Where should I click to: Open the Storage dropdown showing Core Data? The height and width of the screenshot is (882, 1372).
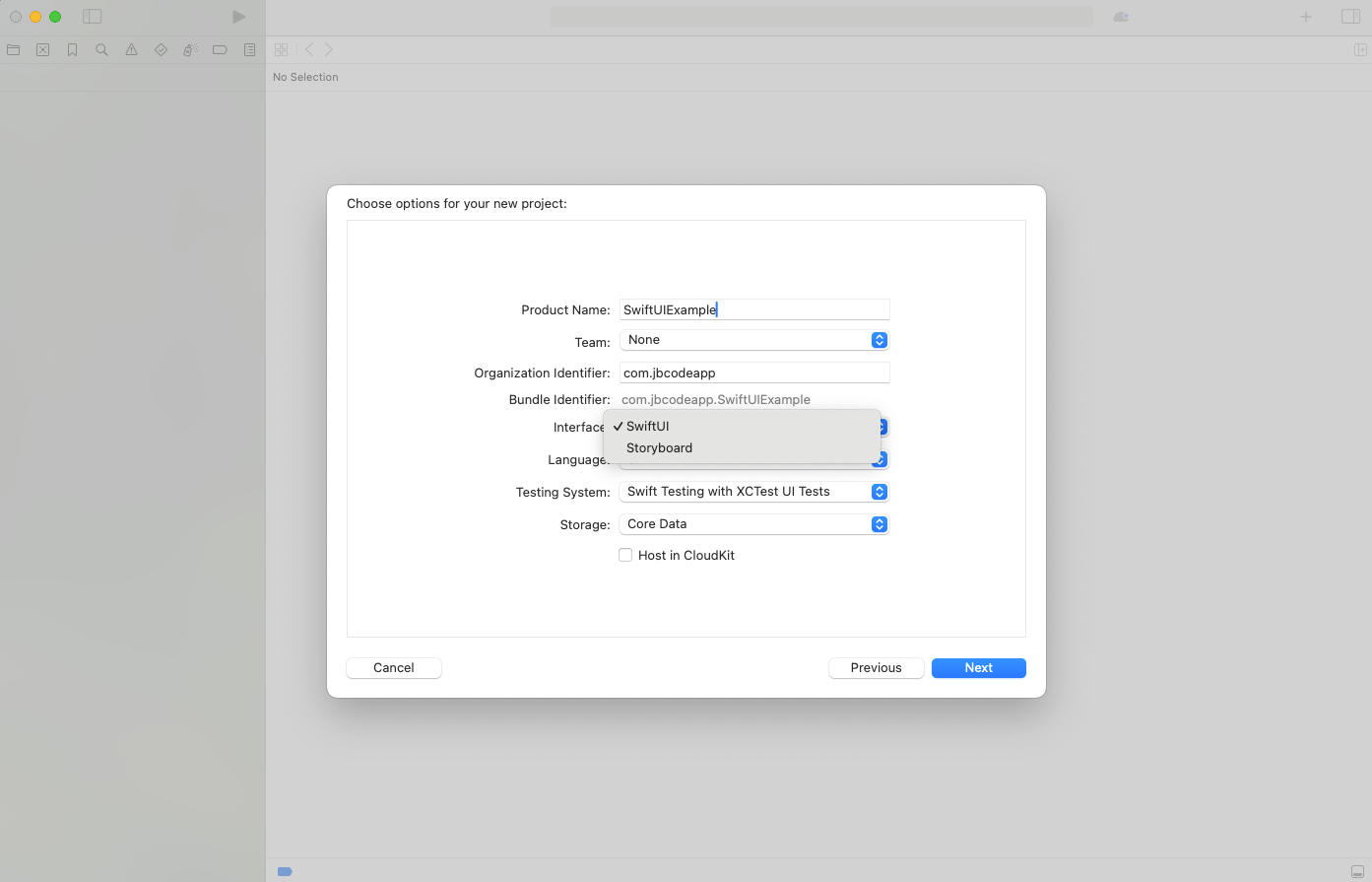click(x=754, y=524)
